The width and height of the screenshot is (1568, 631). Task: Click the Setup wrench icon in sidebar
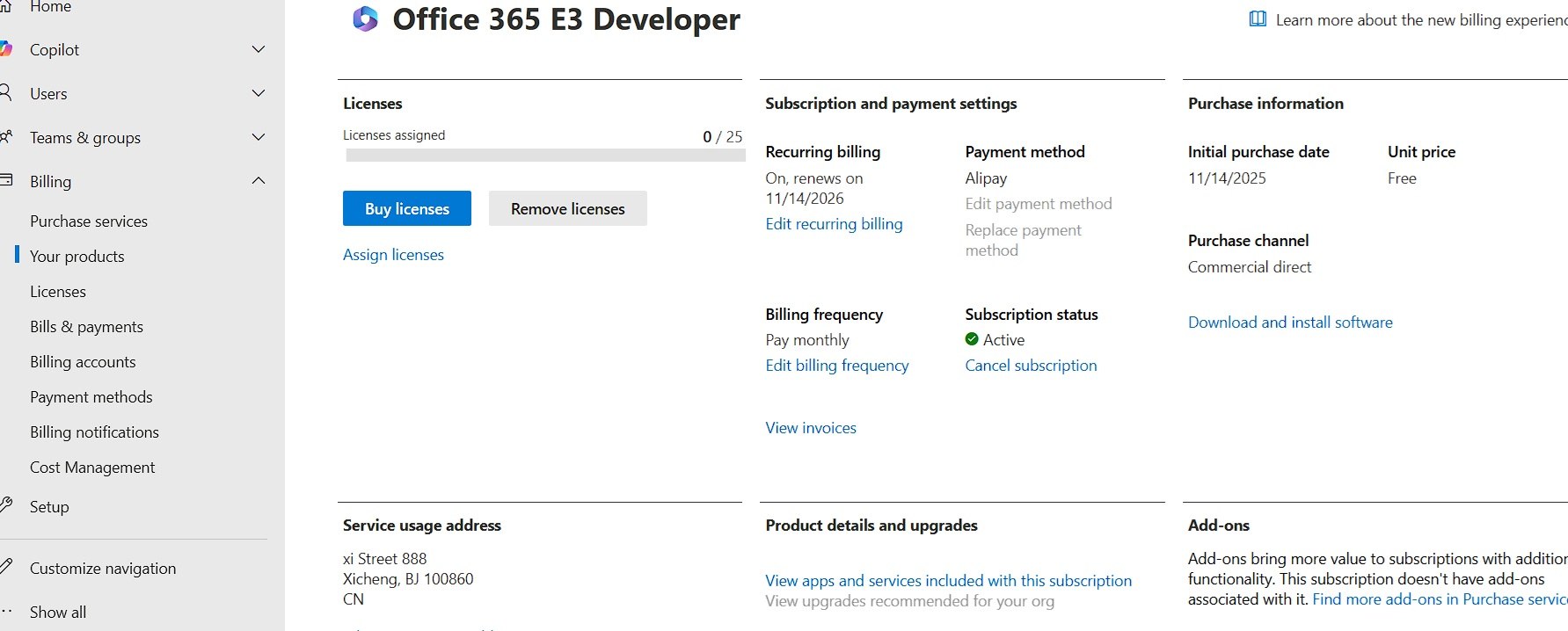[6, 505]
